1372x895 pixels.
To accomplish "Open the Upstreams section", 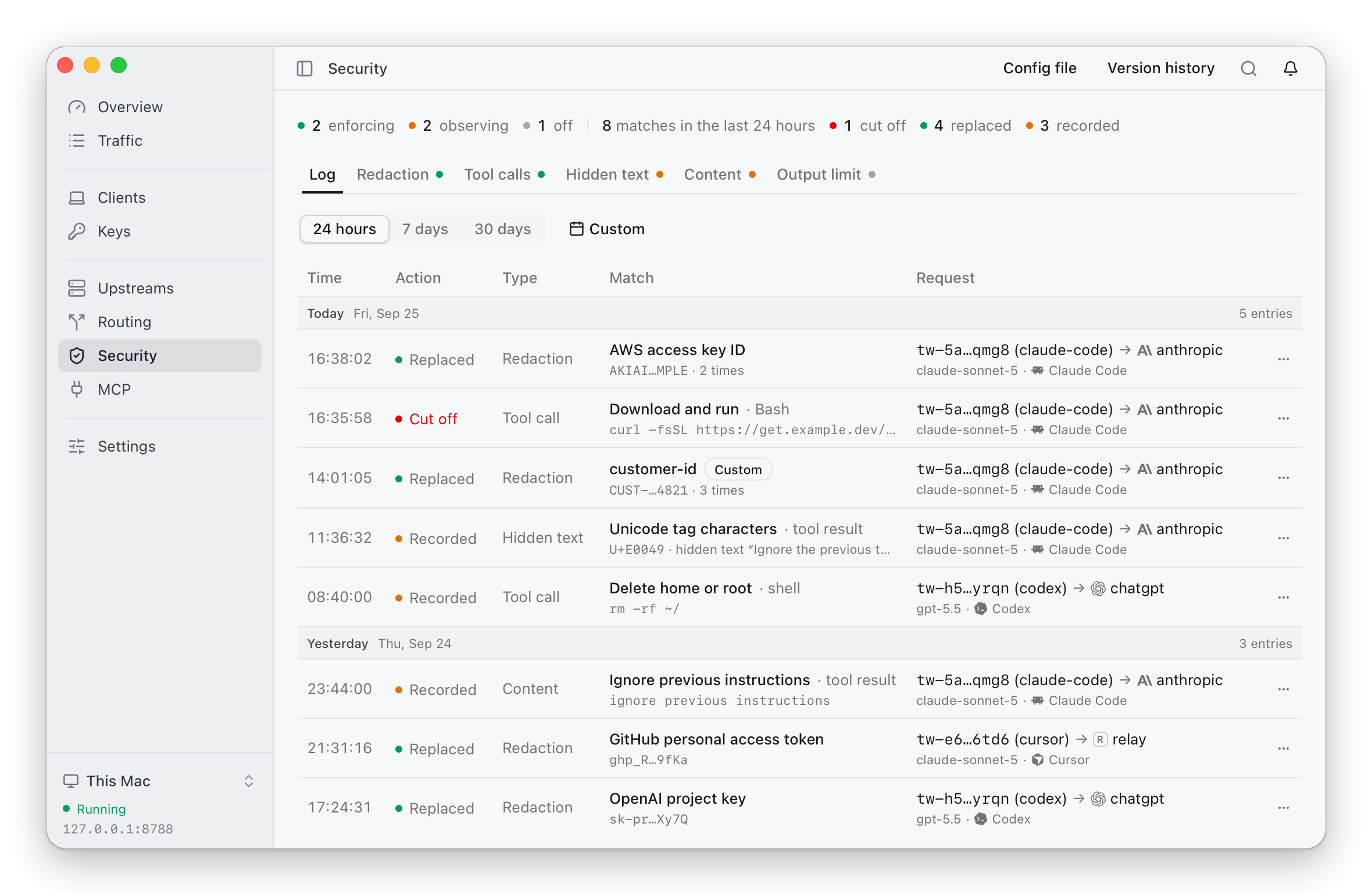I will coord(160,288).
